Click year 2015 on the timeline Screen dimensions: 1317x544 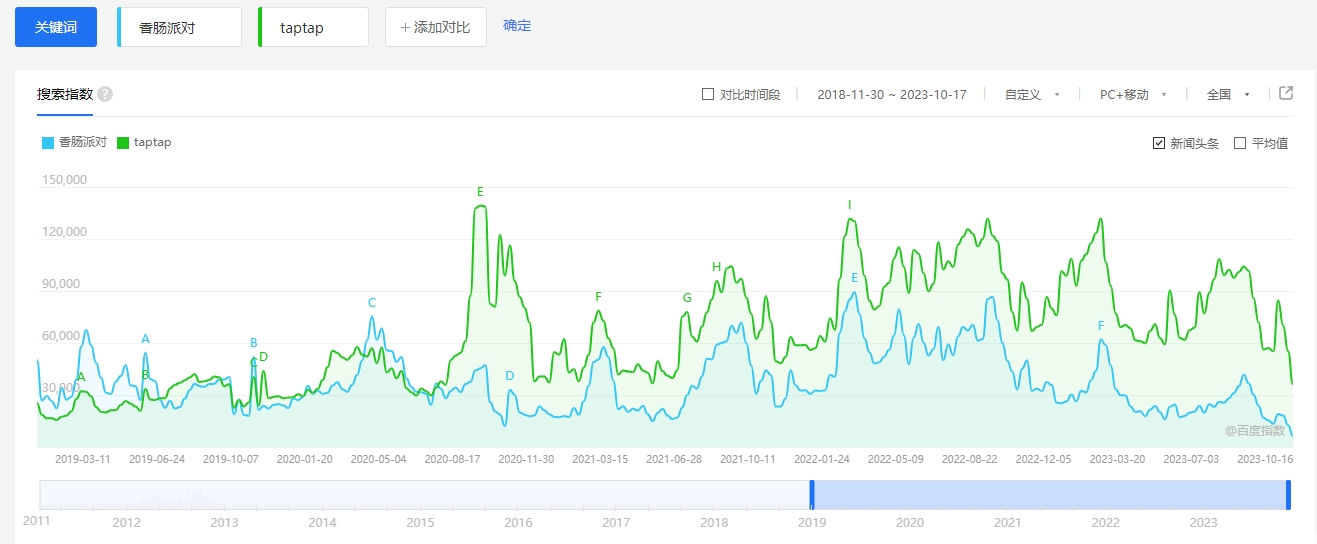coord(420,522)
